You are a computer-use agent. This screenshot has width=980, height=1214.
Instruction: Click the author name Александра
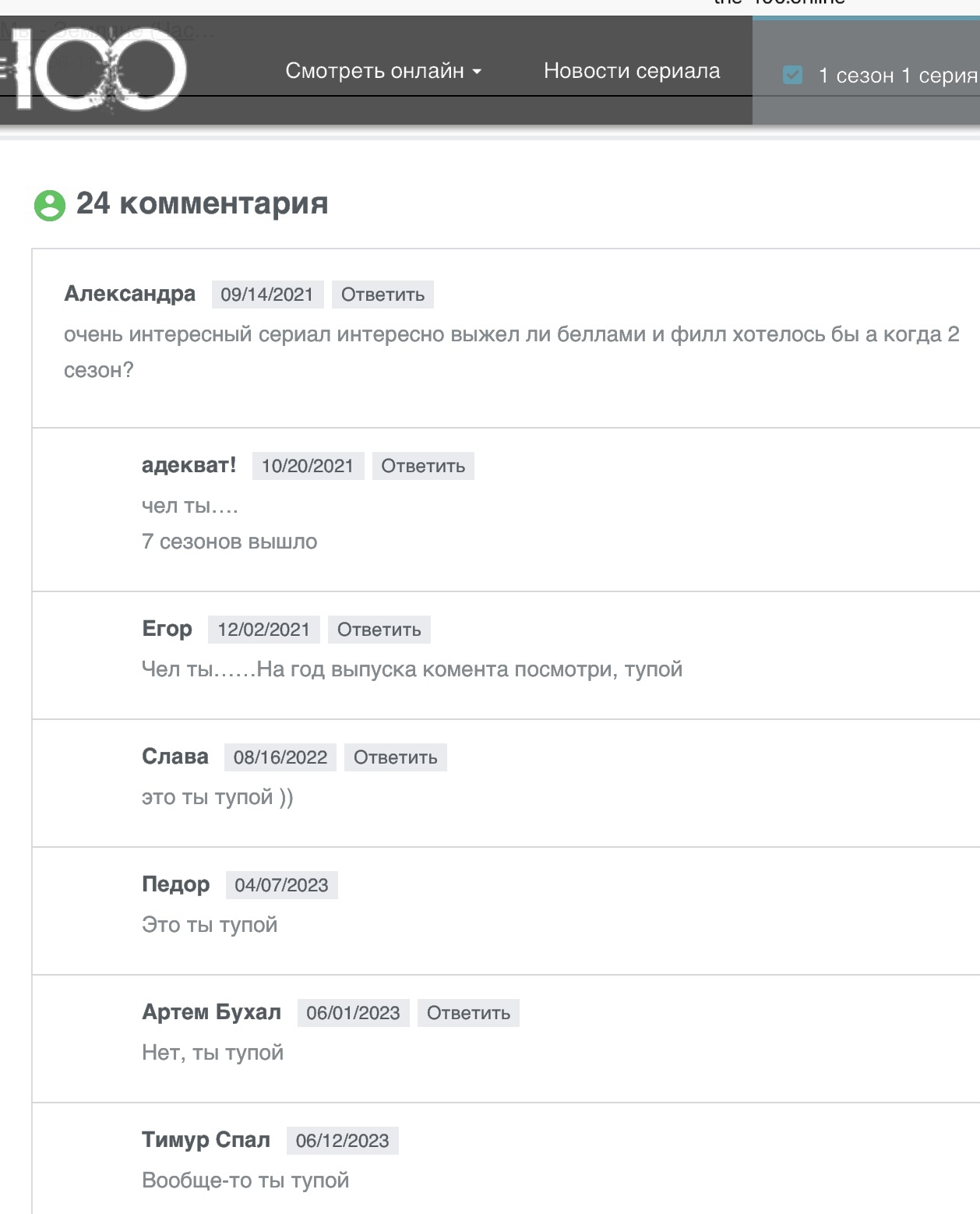point(130,294)
